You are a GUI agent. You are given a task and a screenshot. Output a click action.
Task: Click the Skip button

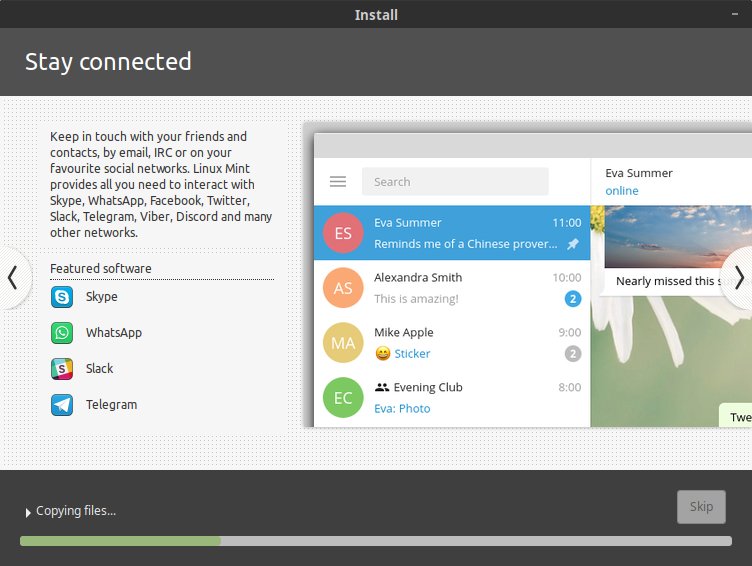click(701, 507)
